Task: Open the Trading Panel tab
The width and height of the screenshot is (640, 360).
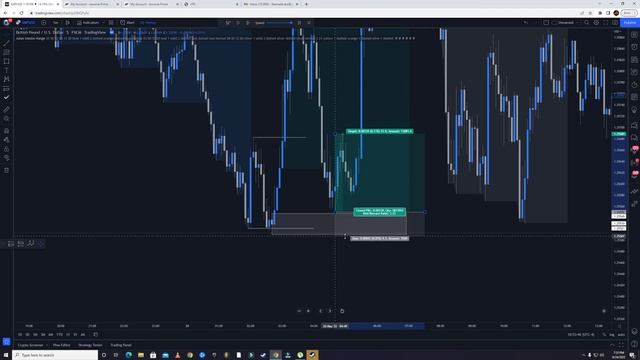Action: point(121,345)
